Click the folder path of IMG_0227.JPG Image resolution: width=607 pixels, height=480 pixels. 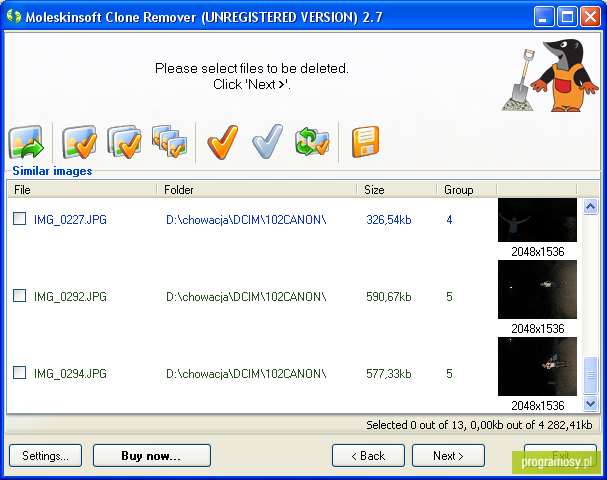pos(246,220)
